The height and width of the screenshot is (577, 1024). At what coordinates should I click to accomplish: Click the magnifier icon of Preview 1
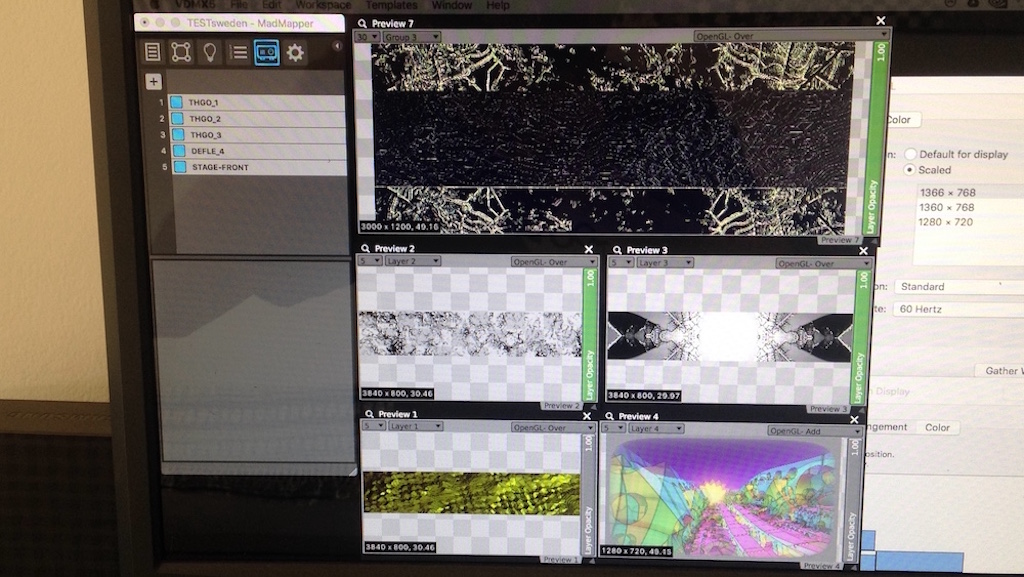tap(369, 414)
